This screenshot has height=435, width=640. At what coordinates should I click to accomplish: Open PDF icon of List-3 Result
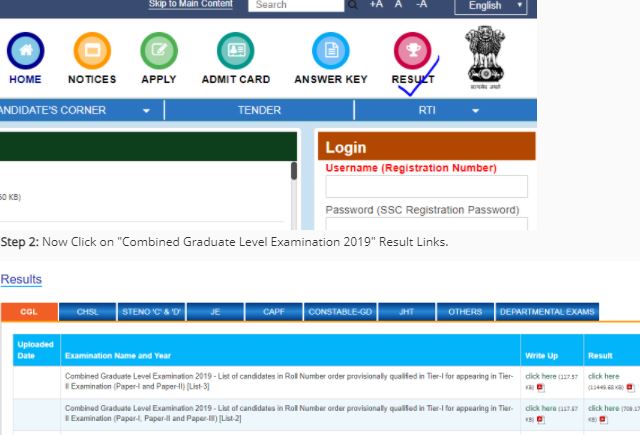coord(630,387)
